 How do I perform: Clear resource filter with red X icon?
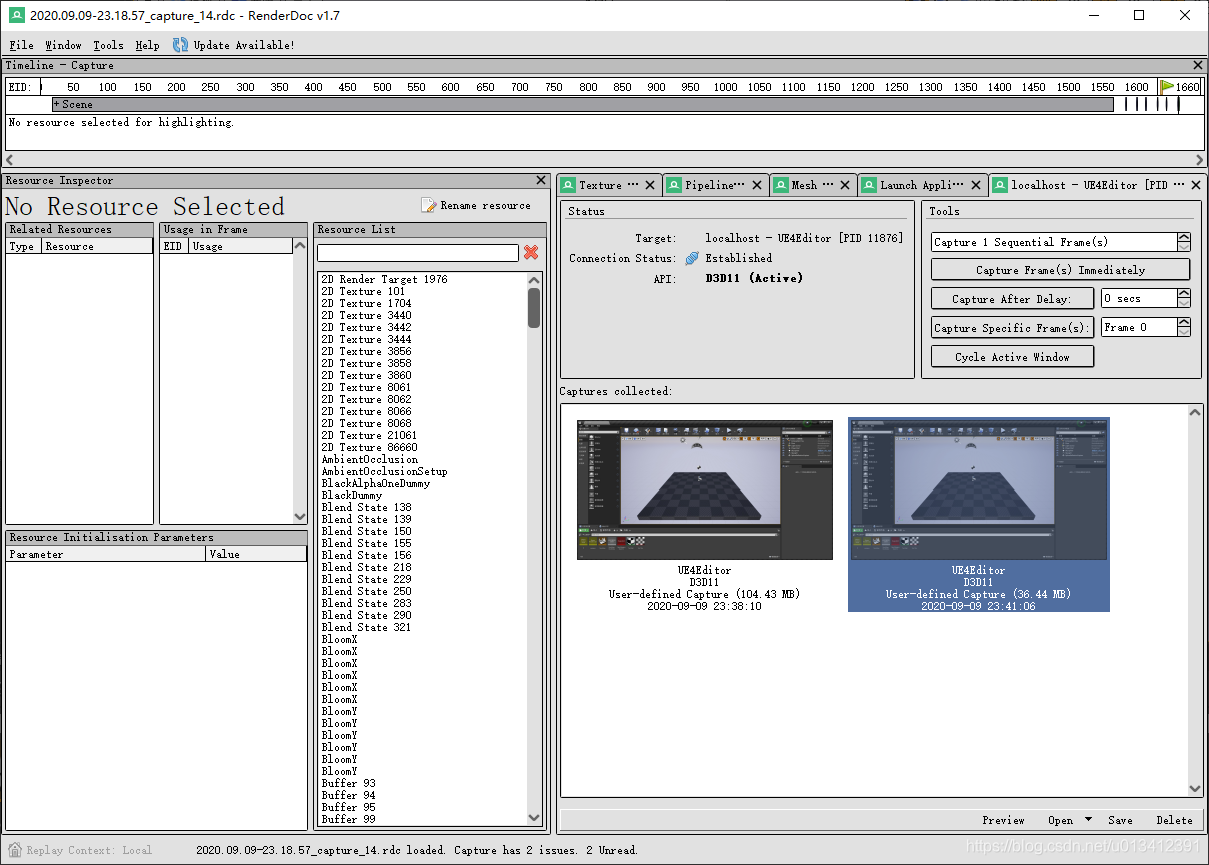tap(531, 252)
